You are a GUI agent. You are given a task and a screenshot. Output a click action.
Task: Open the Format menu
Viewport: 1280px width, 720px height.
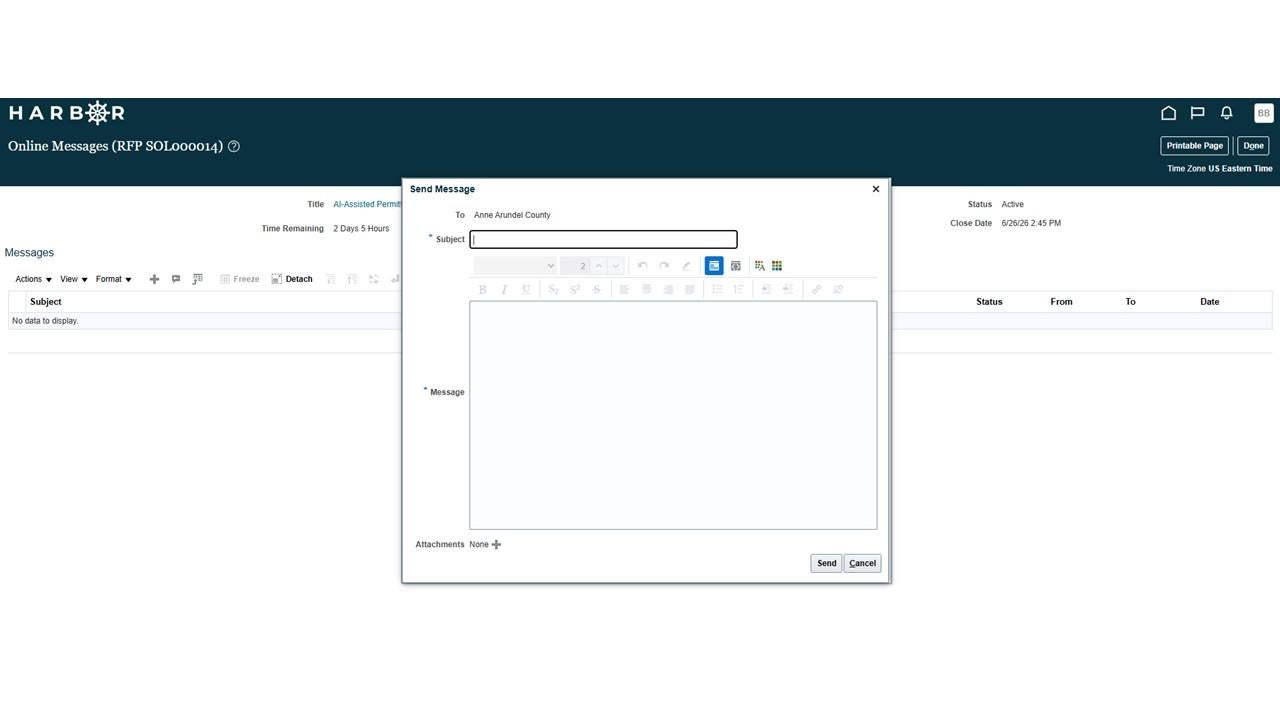(114, 279)
